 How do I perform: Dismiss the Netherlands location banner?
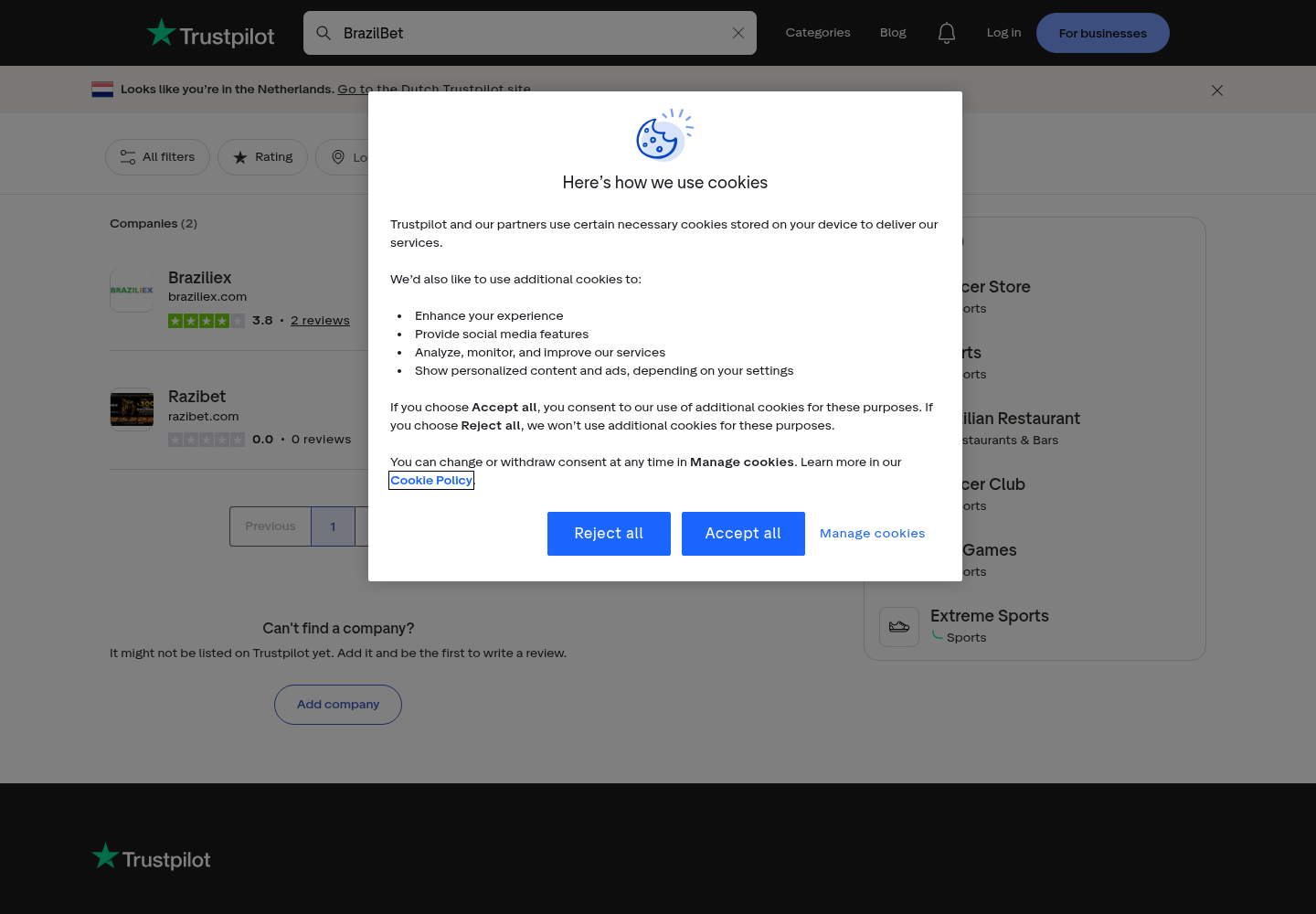1217,90
